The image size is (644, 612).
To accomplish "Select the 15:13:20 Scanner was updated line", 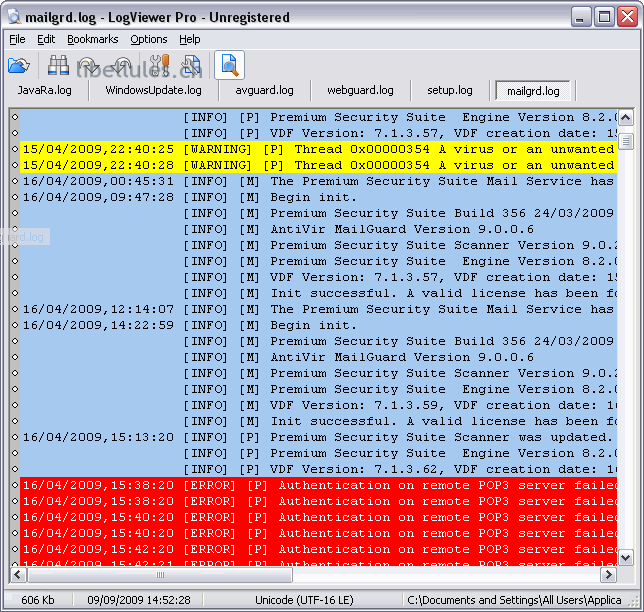I will pos(318,437).
